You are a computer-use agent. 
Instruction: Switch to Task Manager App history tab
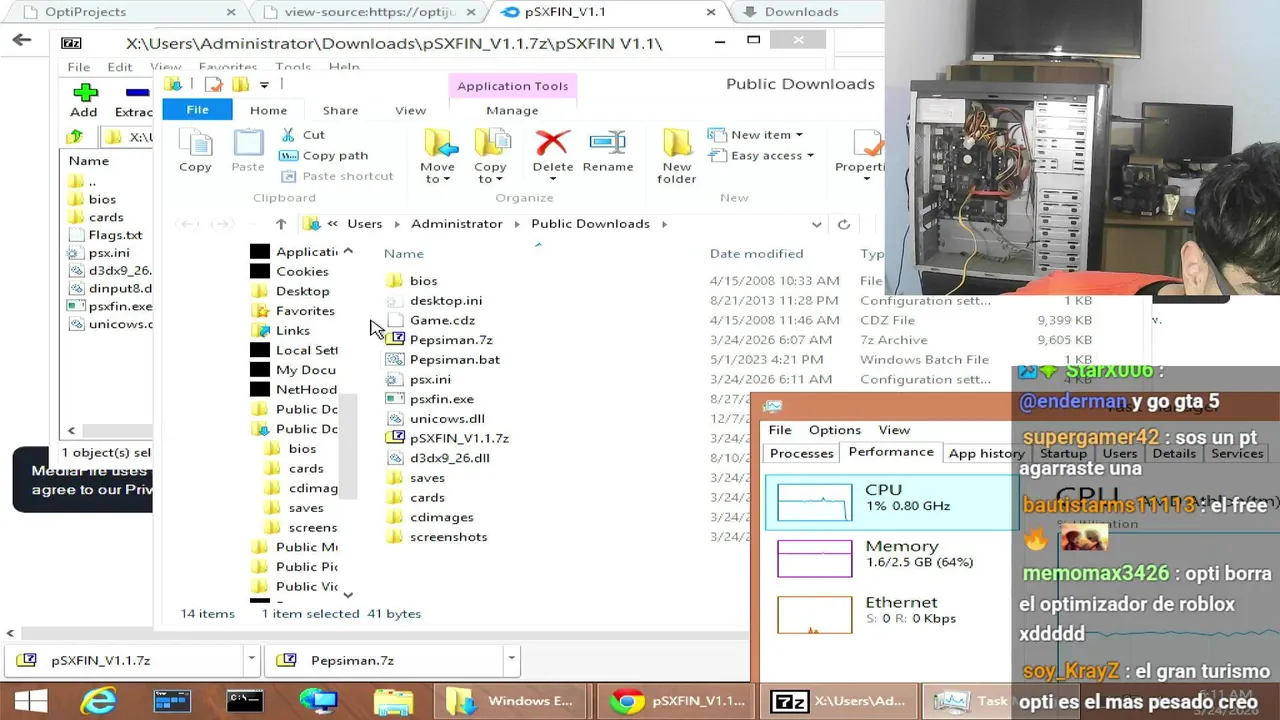pos(986,453)
